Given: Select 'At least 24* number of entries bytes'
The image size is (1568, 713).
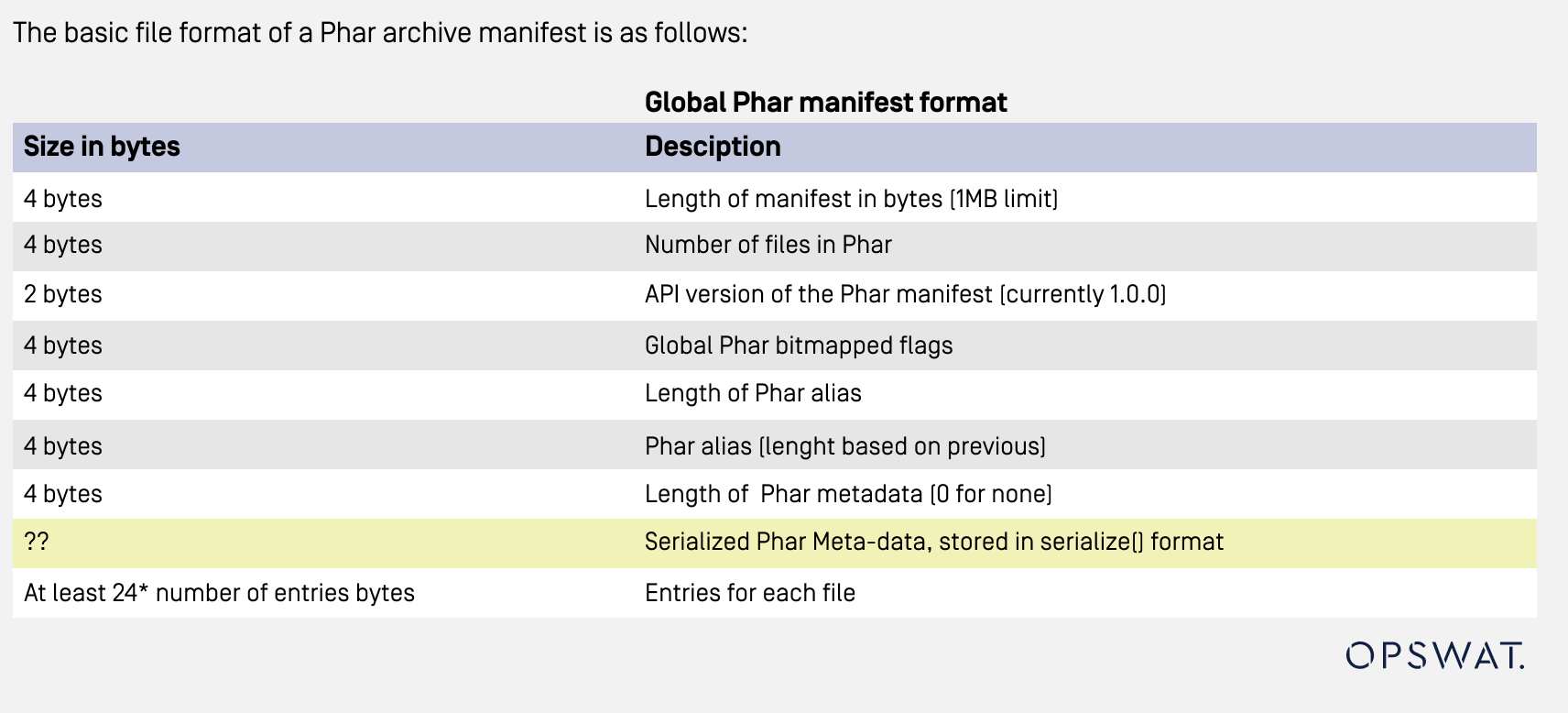Looking at the screenshot, I should coord(219,593).
